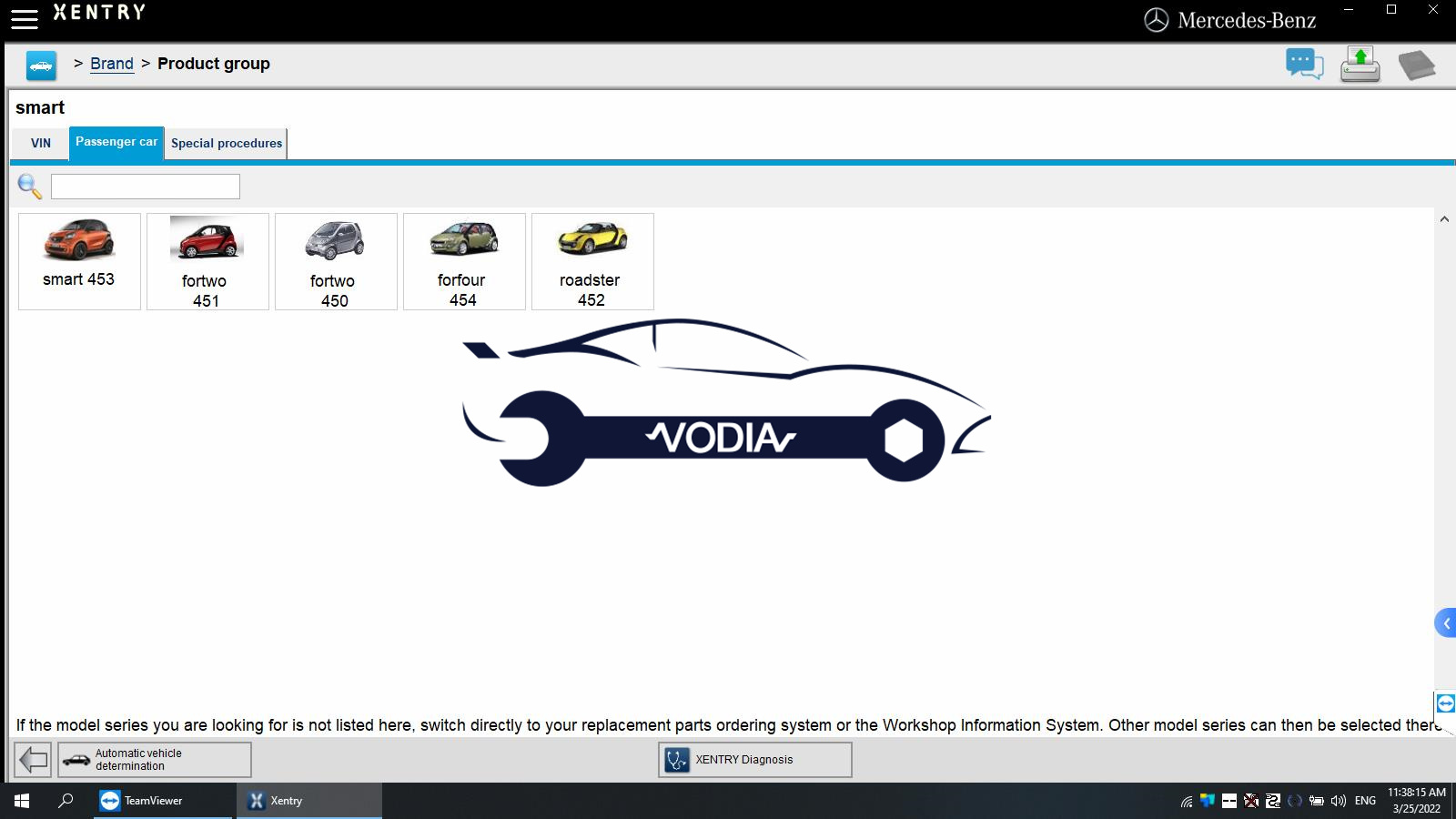Follow the Brand breadcrumb link
This screenshot has height=819, width=1456.
[112, 64]
